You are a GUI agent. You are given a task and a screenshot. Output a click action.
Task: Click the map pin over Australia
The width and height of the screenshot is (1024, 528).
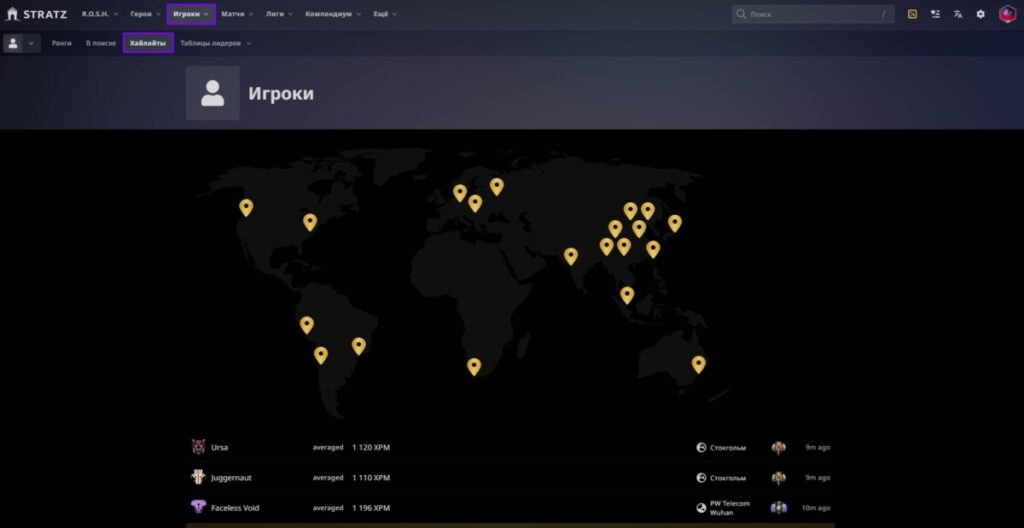click(x=698, y=364)
